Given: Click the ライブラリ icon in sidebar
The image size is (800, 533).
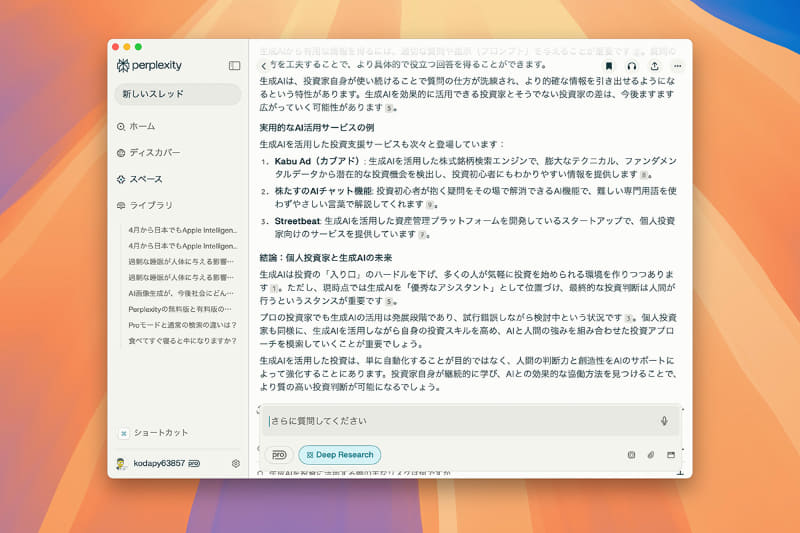Looking at the screenshot, I should click(x=121, y=206).
